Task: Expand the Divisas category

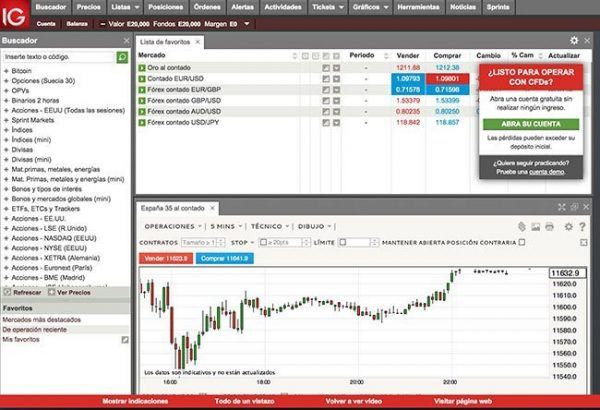Action: (6, 150)
